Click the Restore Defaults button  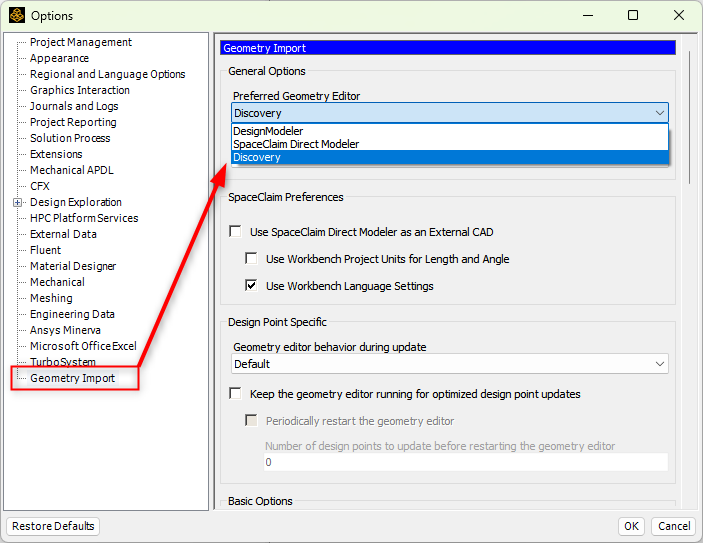[x=53, y=526]
